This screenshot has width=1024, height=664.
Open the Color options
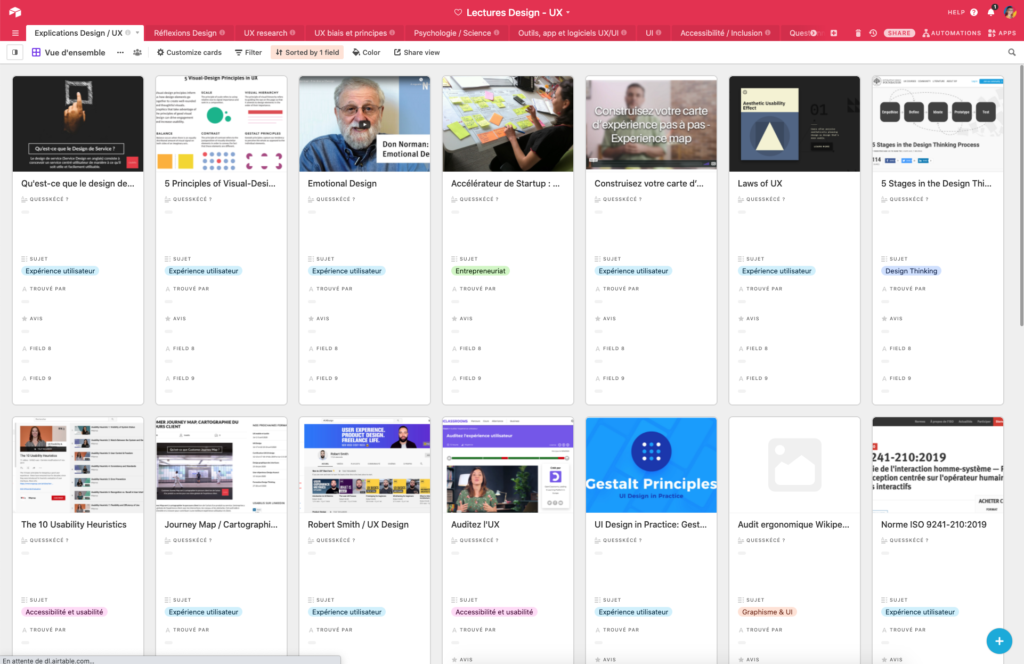(x=366, y=52)
